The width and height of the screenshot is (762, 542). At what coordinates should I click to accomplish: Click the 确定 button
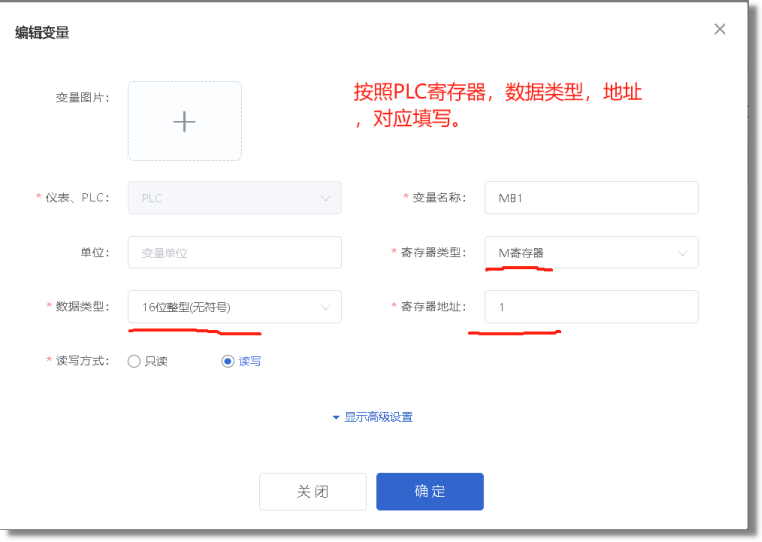coord(430,491)
